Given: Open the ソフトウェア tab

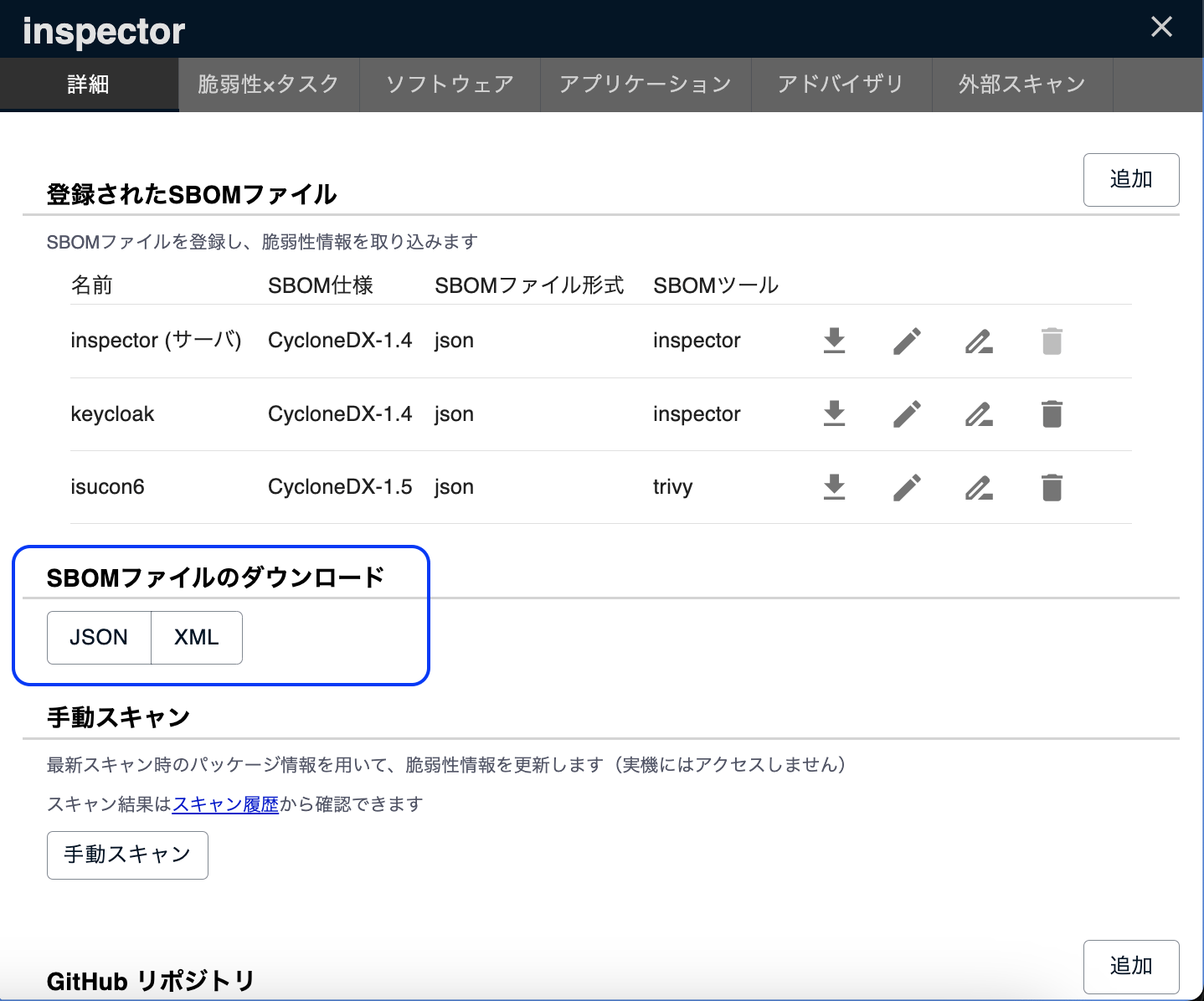Looking at the screenshot, I should coord(450,85).
